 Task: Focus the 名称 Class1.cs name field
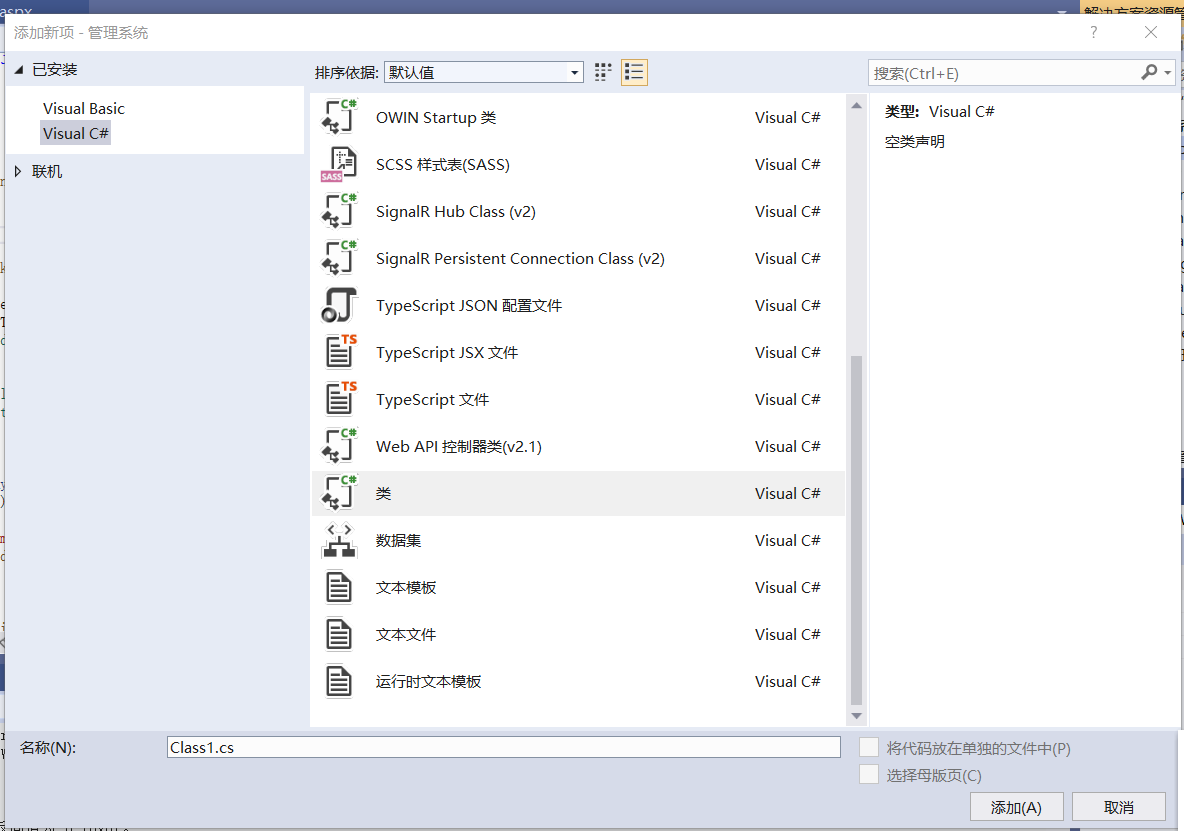(504, 747)
